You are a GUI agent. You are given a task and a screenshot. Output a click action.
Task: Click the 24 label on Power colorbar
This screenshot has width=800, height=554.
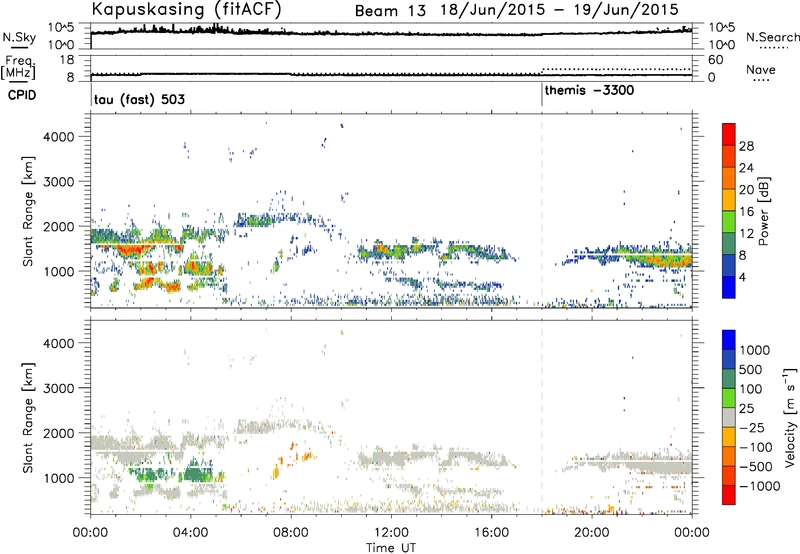coord(746,168)
